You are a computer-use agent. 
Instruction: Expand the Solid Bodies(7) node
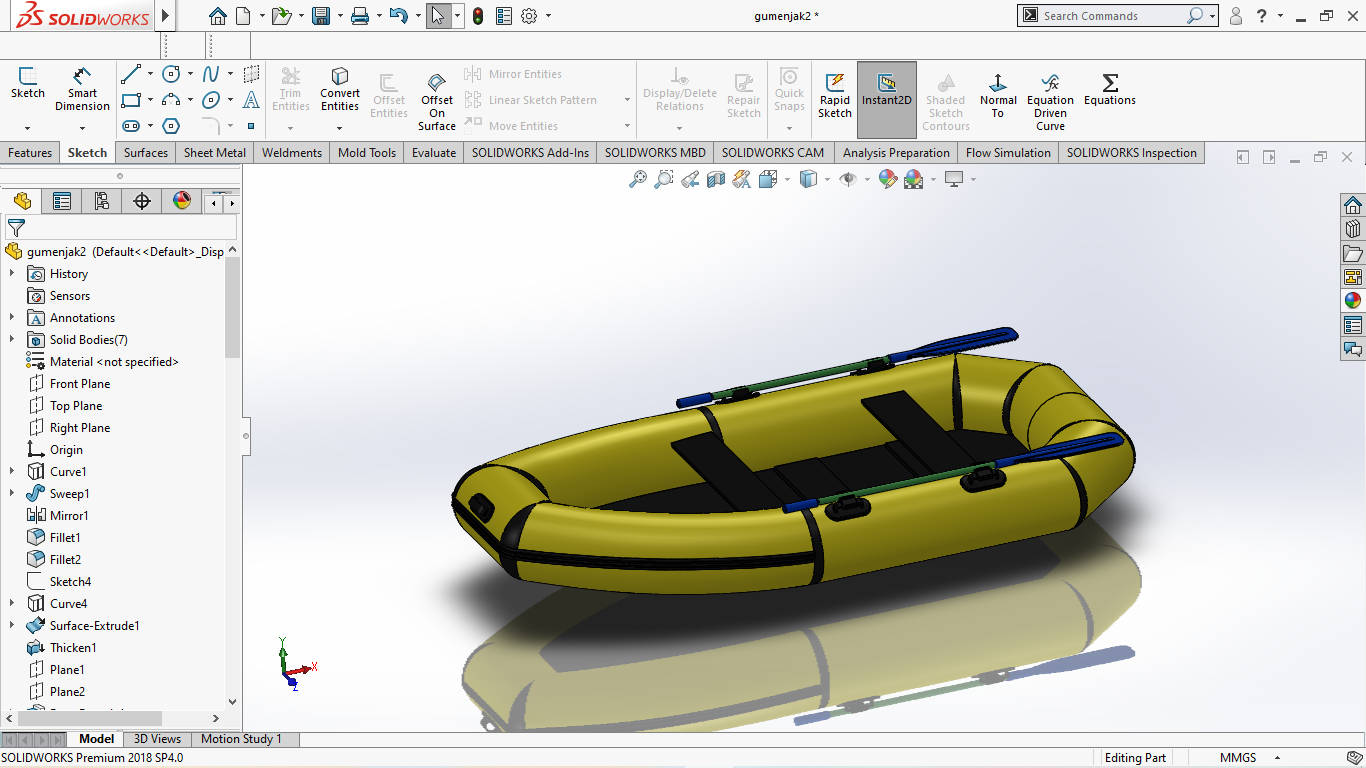(x=12, y=339)
